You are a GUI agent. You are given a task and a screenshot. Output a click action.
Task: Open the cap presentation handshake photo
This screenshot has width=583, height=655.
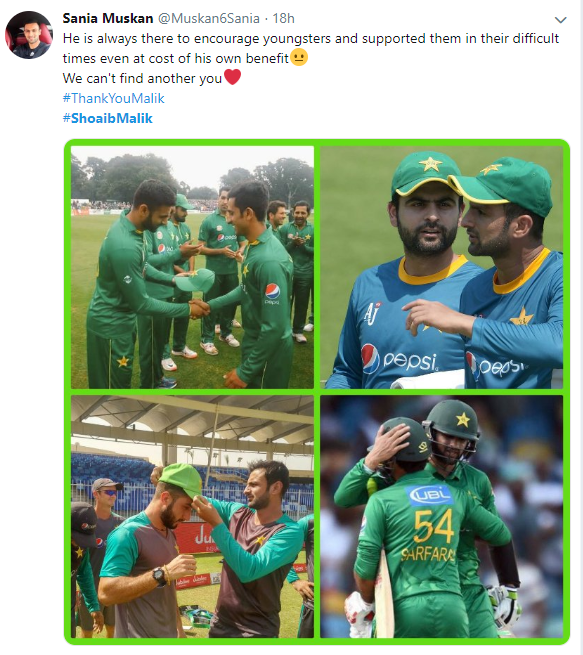[193, 267]
